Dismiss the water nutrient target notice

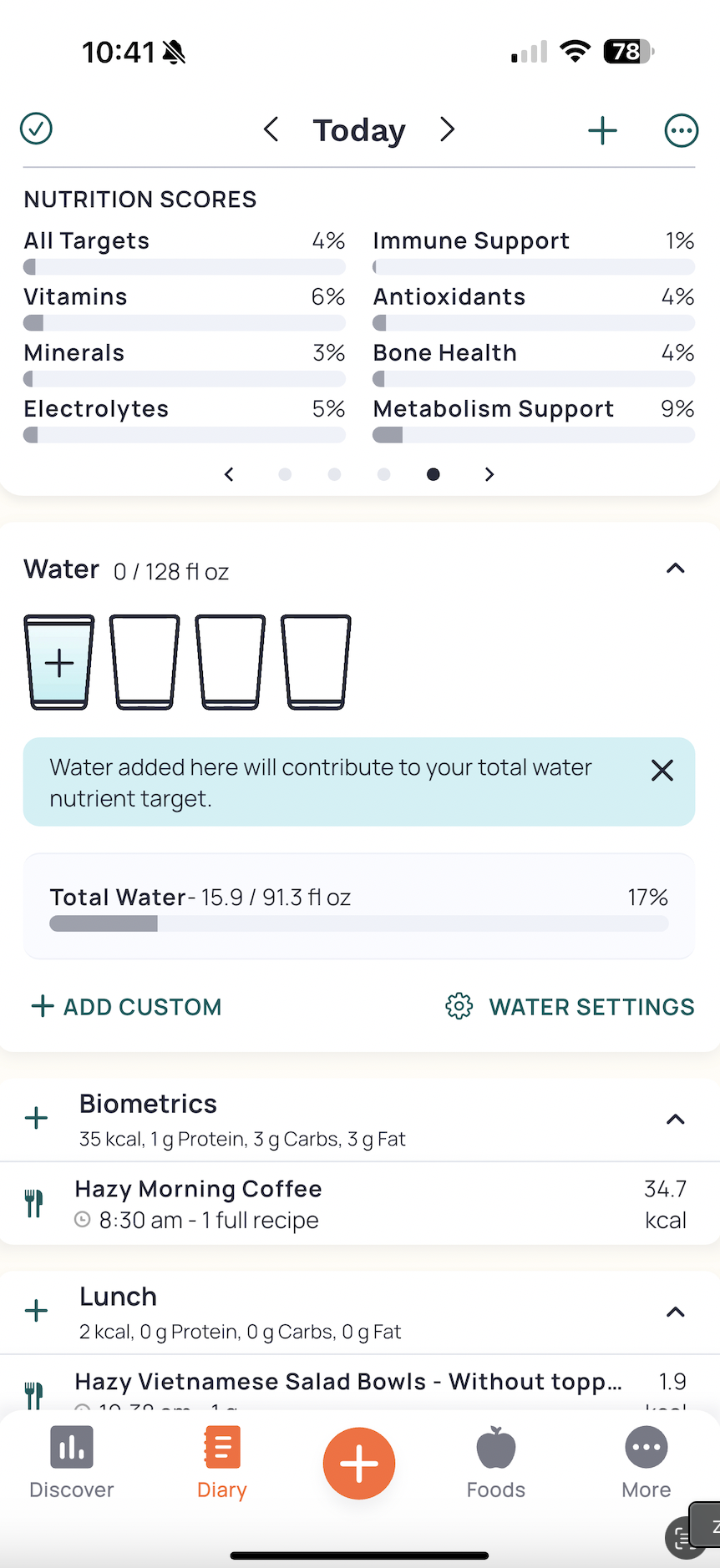(662, 770)
